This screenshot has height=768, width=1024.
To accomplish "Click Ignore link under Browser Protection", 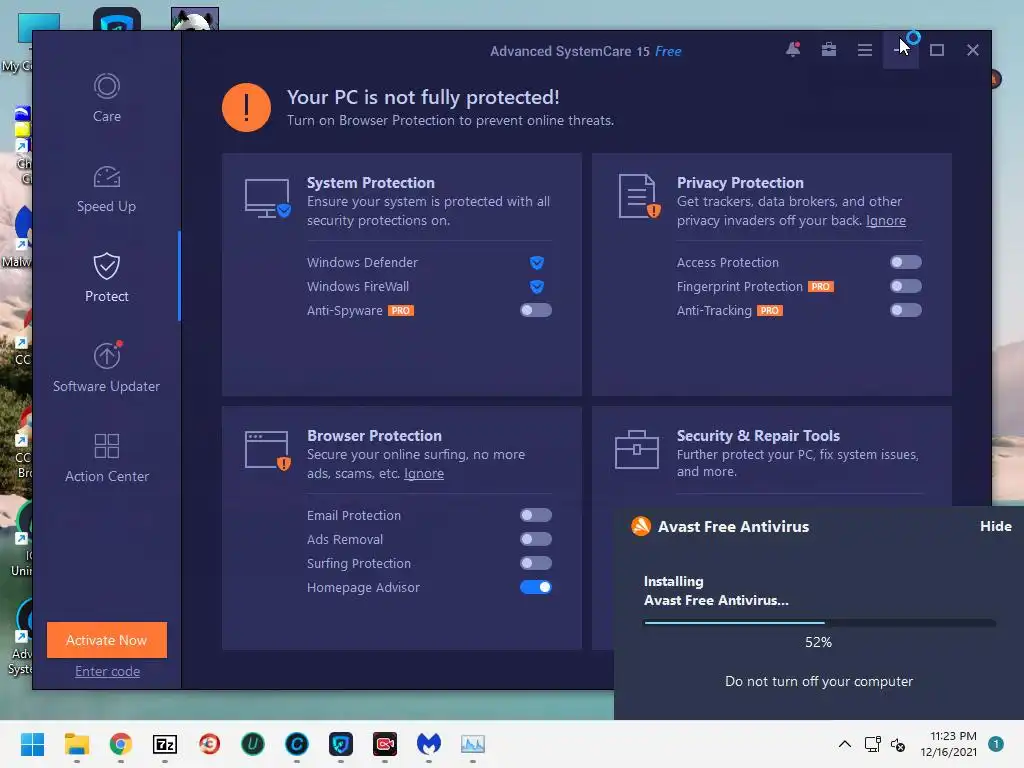I will click(424, 473).
